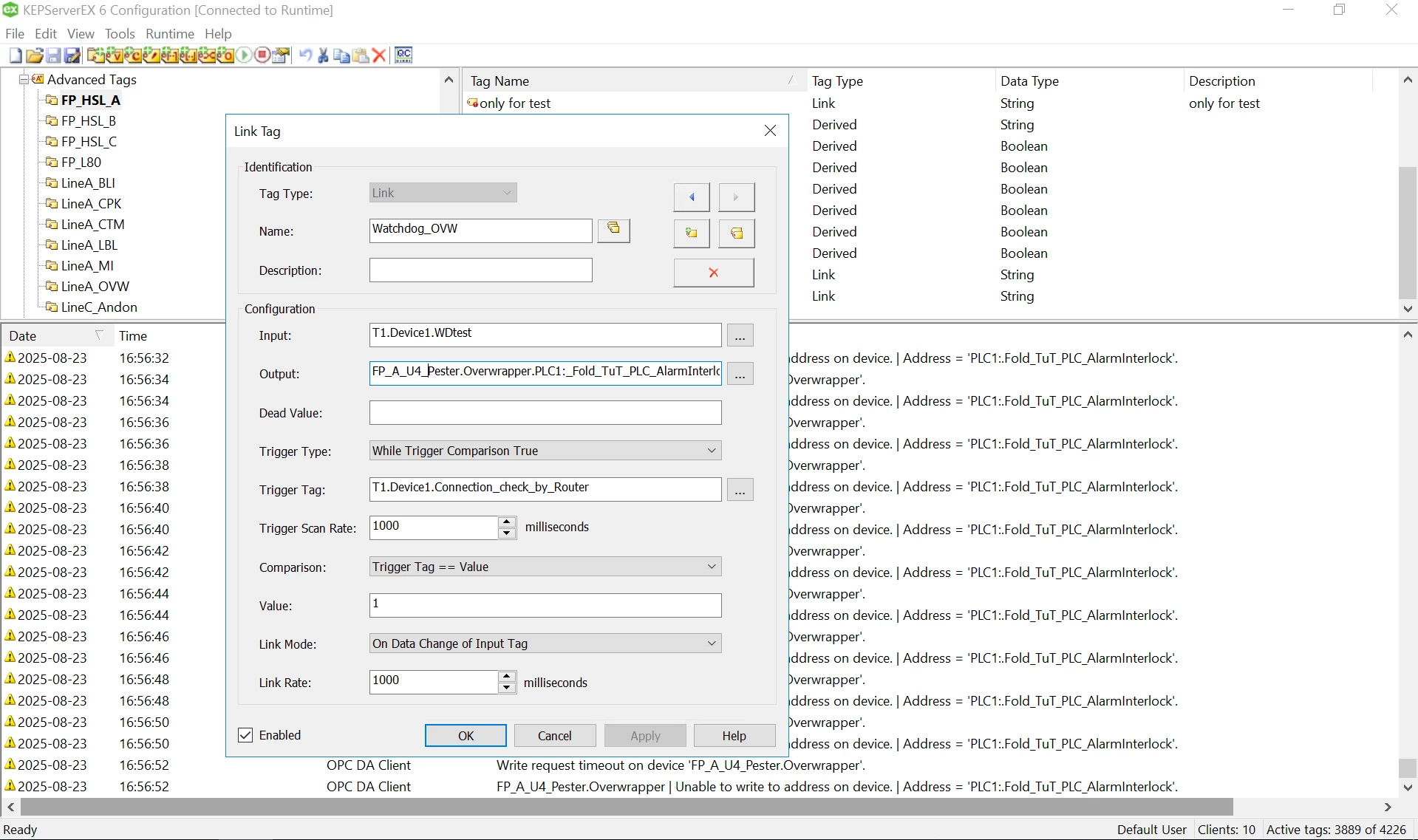Viewport: 1418px width, 840px height.
Task: Sort event log by Date column header
Action: [x=57, y=335]
